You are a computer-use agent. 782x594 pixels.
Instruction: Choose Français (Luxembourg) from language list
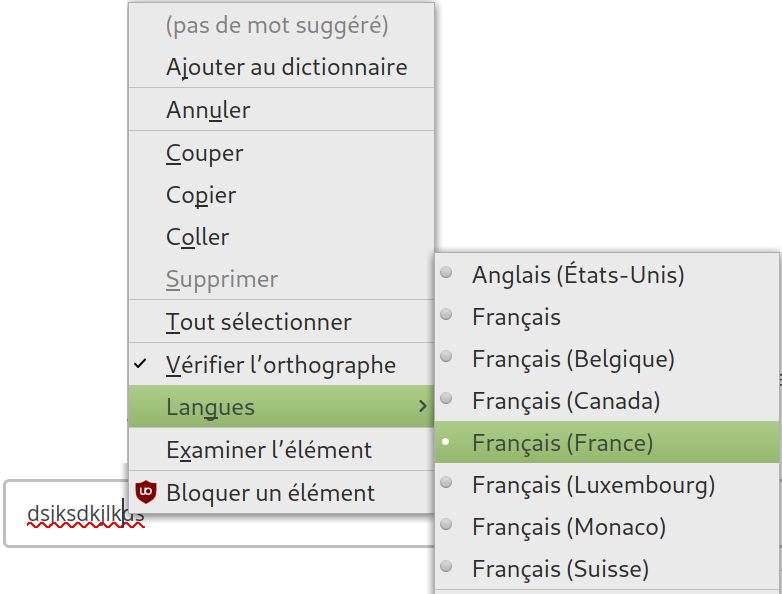coord(593,485)
